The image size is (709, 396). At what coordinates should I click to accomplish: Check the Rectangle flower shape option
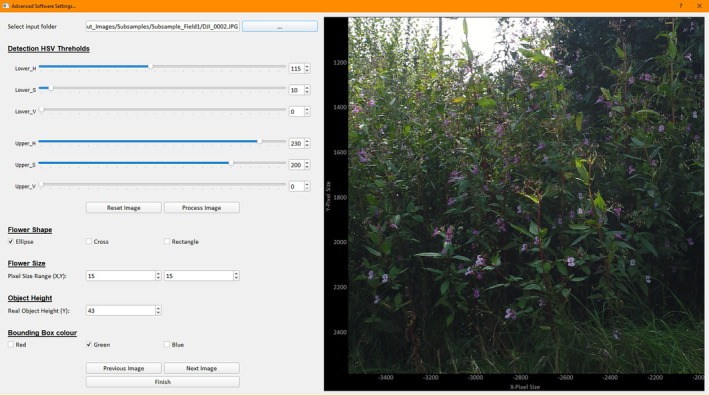167,242
